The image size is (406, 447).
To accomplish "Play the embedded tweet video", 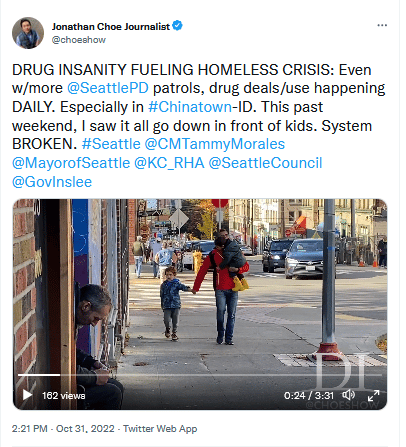I will (x=27, y=395).
